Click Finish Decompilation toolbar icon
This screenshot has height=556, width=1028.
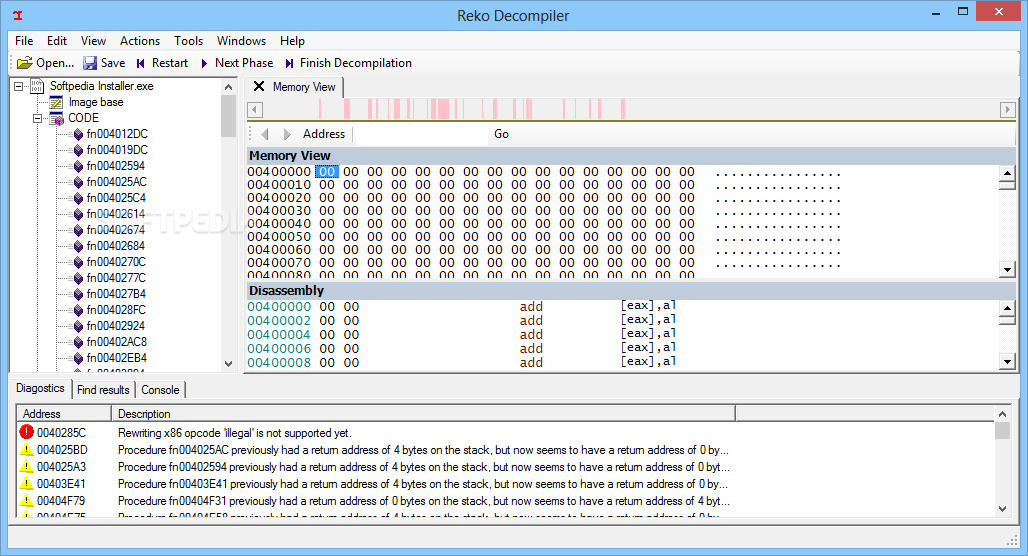(289, 63)
